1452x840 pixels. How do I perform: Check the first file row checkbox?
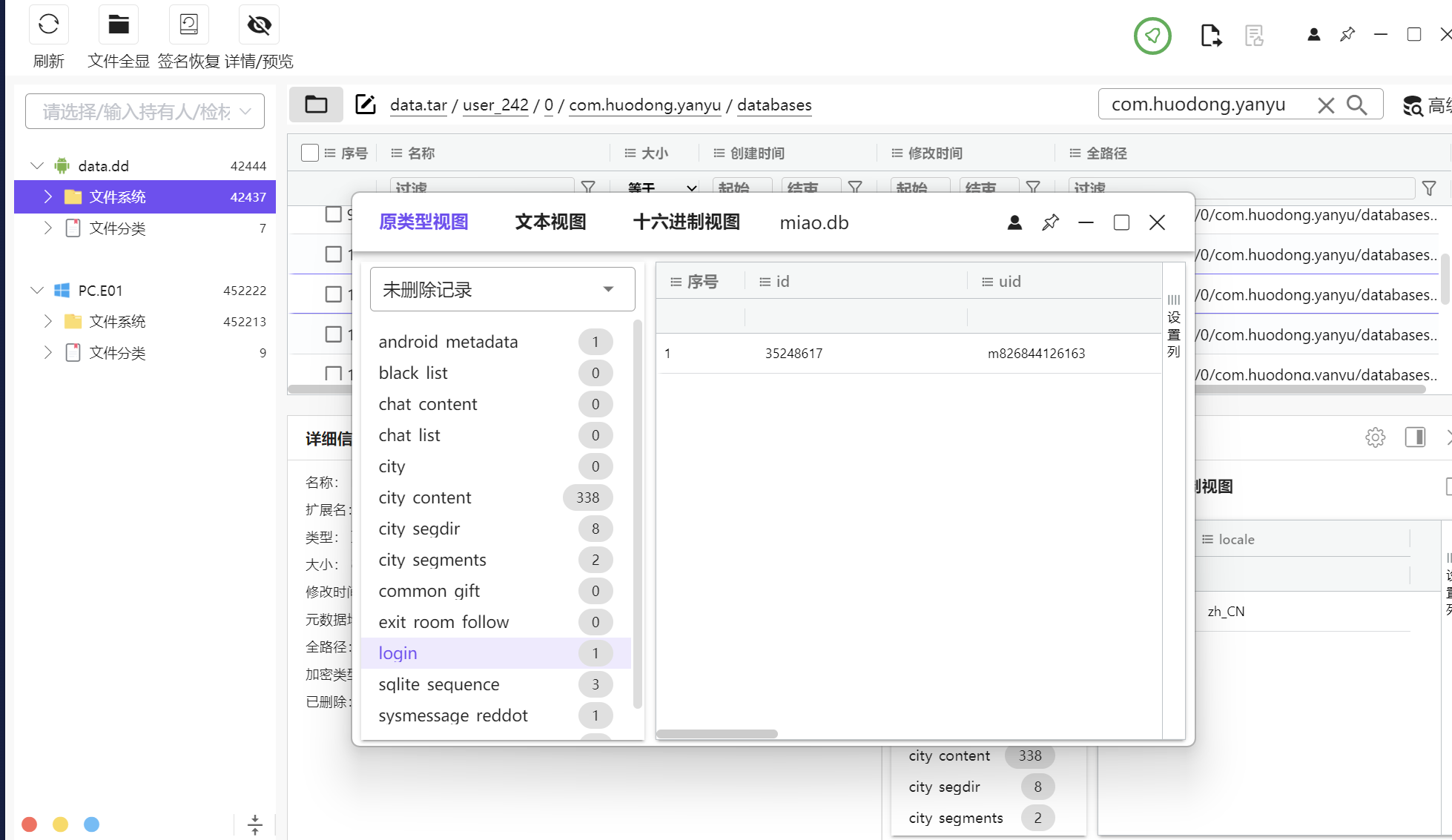334,214
